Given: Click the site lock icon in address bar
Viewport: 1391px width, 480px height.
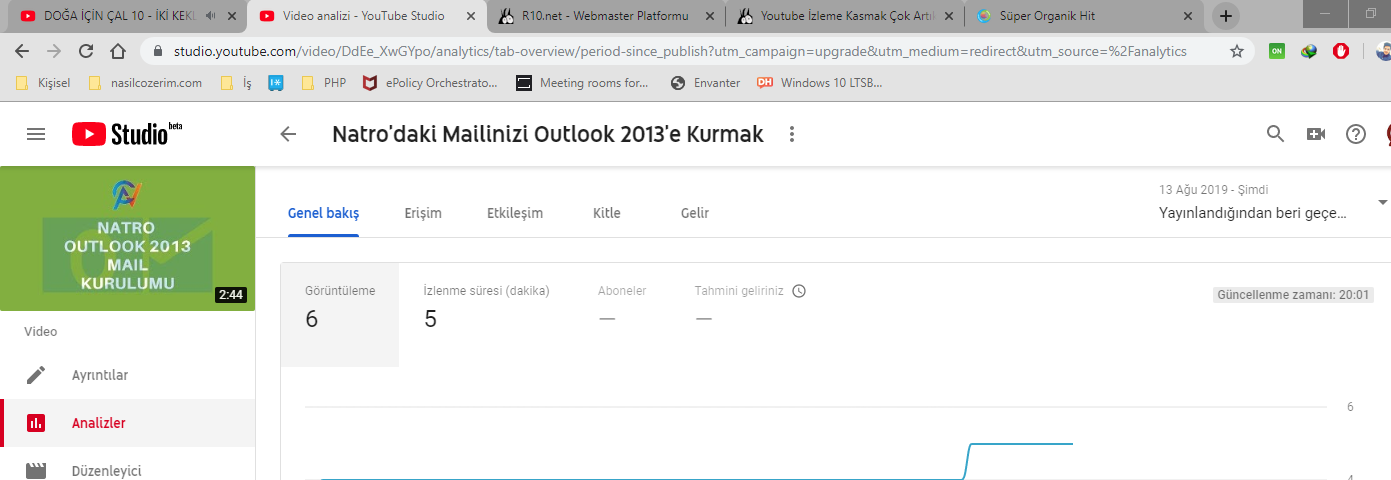Looking at the screenshot, I should 158,51.
